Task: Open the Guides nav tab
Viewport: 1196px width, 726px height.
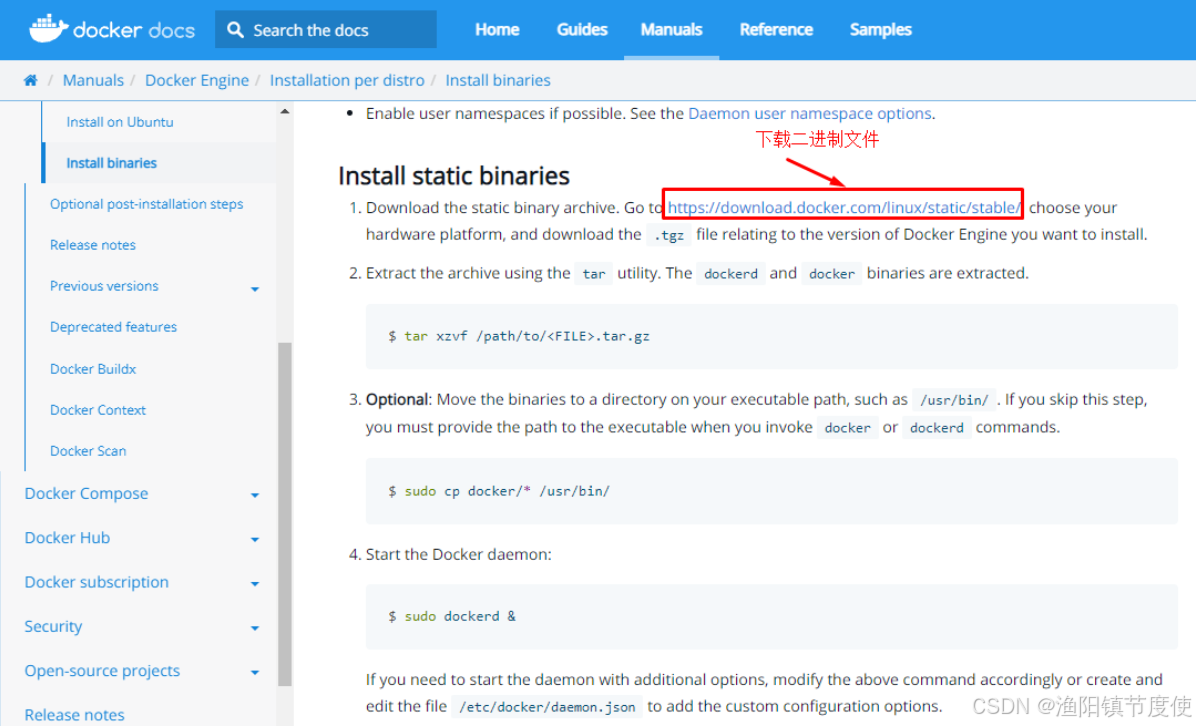Action: pyautogui.click(x=582, y=30)
